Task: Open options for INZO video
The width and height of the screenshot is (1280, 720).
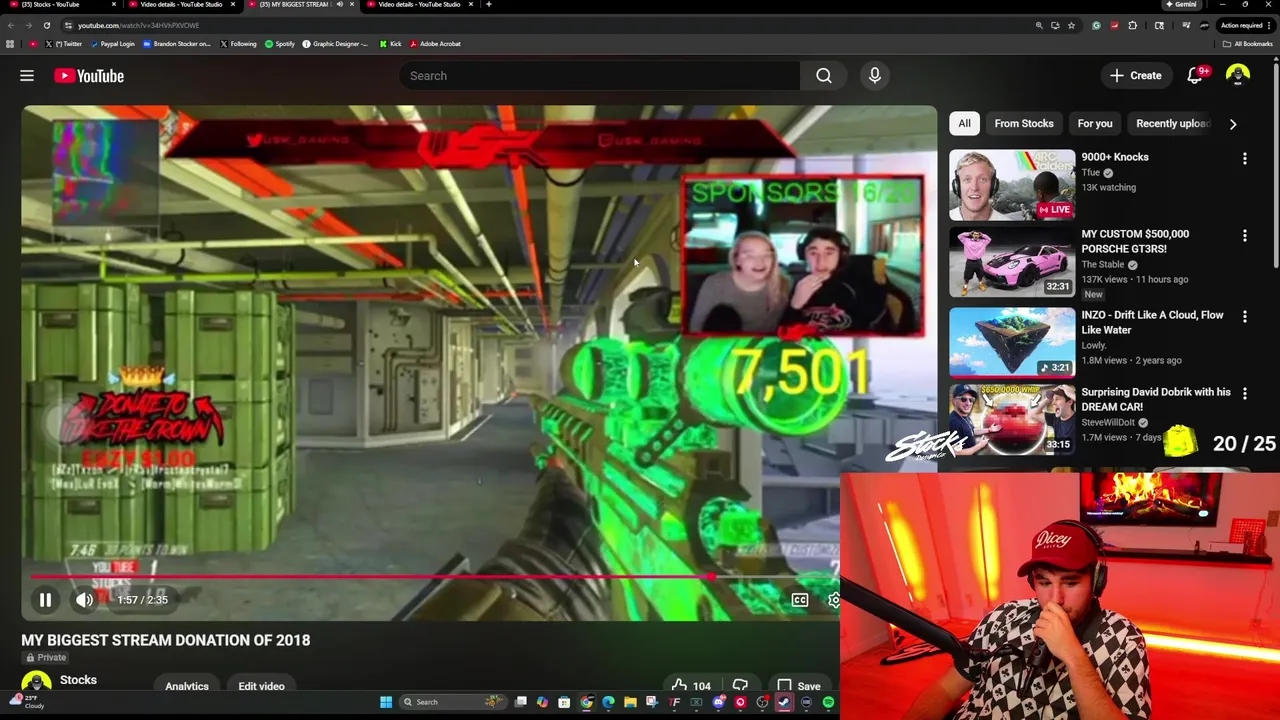Action: 1245,317
